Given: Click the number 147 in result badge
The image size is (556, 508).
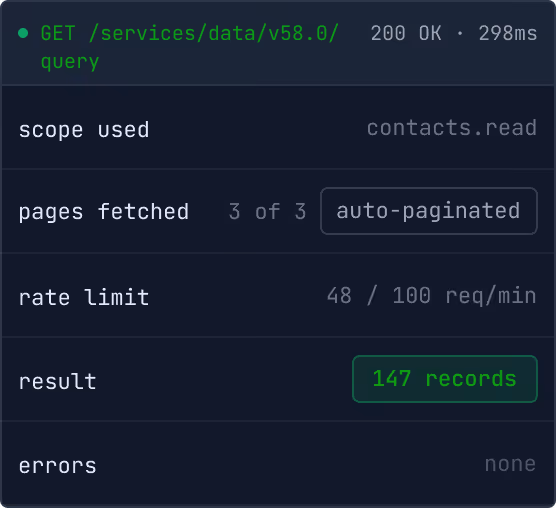Looking at the screenshot, I should coord(392,379).
